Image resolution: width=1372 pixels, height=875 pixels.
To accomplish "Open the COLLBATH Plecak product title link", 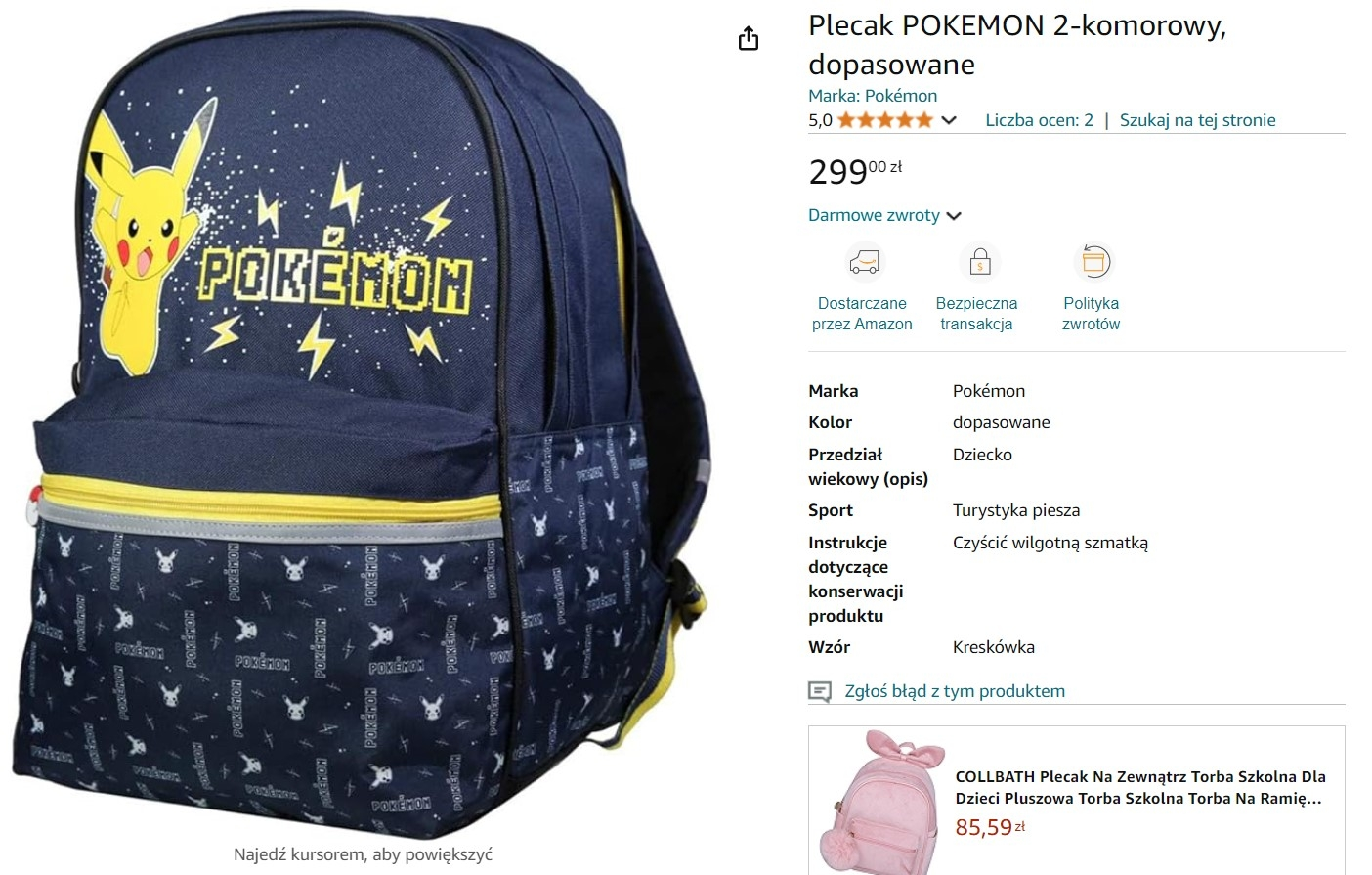I will pos(1140,787).
